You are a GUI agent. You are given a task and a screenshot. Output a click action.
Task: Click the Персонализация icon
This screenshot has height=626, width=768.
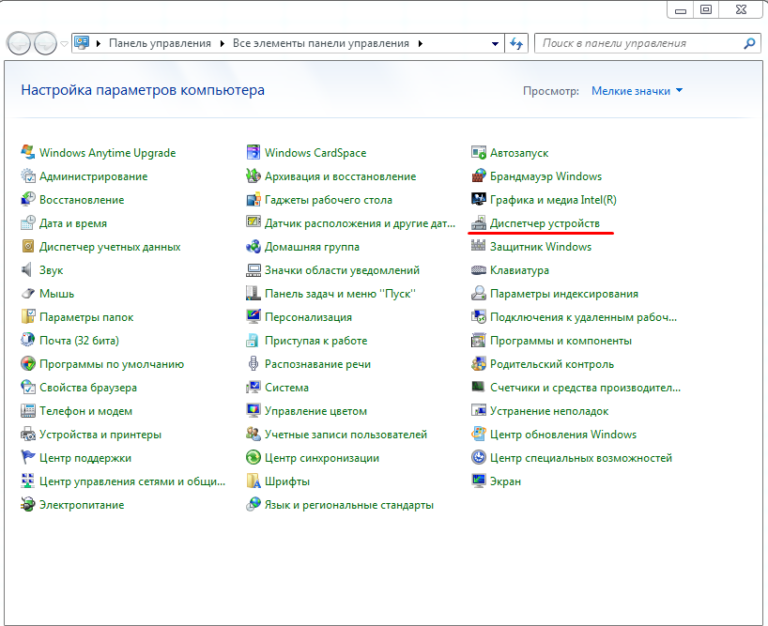(253, 316)
